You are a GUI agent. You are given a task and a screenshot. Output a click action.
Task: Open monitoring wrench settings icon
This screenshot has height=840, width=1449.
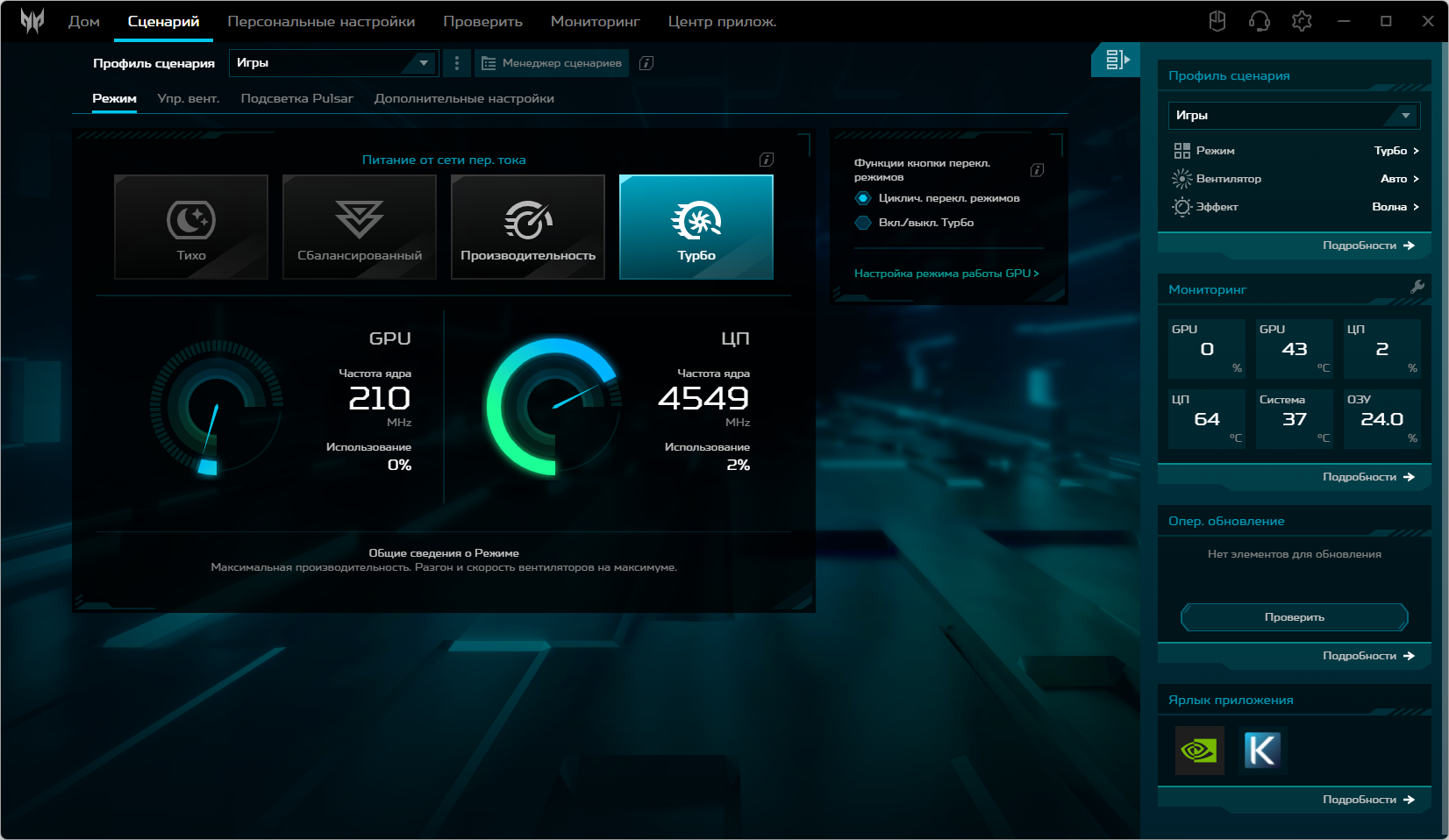(1417, 287)
